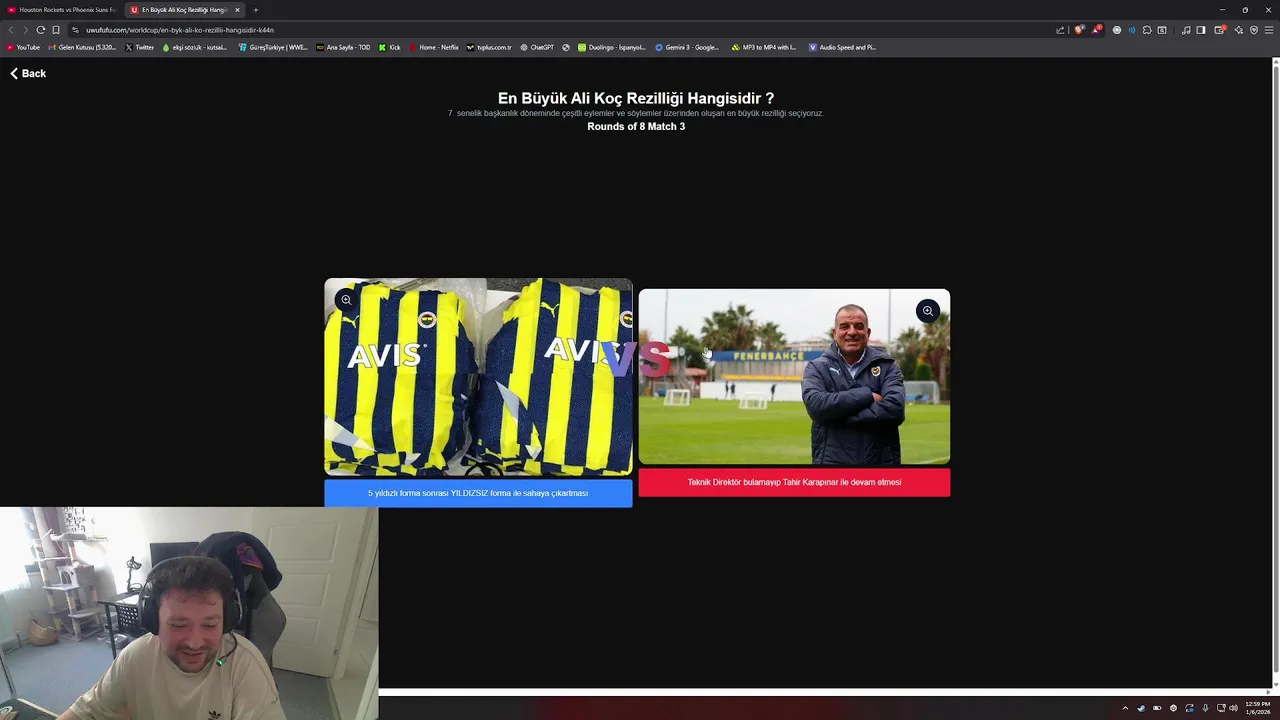Bookmark this page from toolbar icon
Viewport: 1280px width, 720px height.
pyautogui.click(x=56, y=30)
